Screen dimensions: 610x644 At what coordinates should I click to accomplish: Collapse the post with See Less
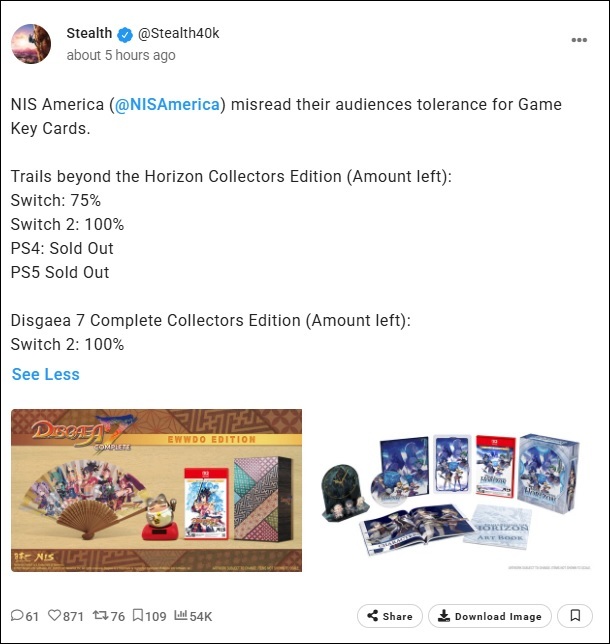[46, 374]
